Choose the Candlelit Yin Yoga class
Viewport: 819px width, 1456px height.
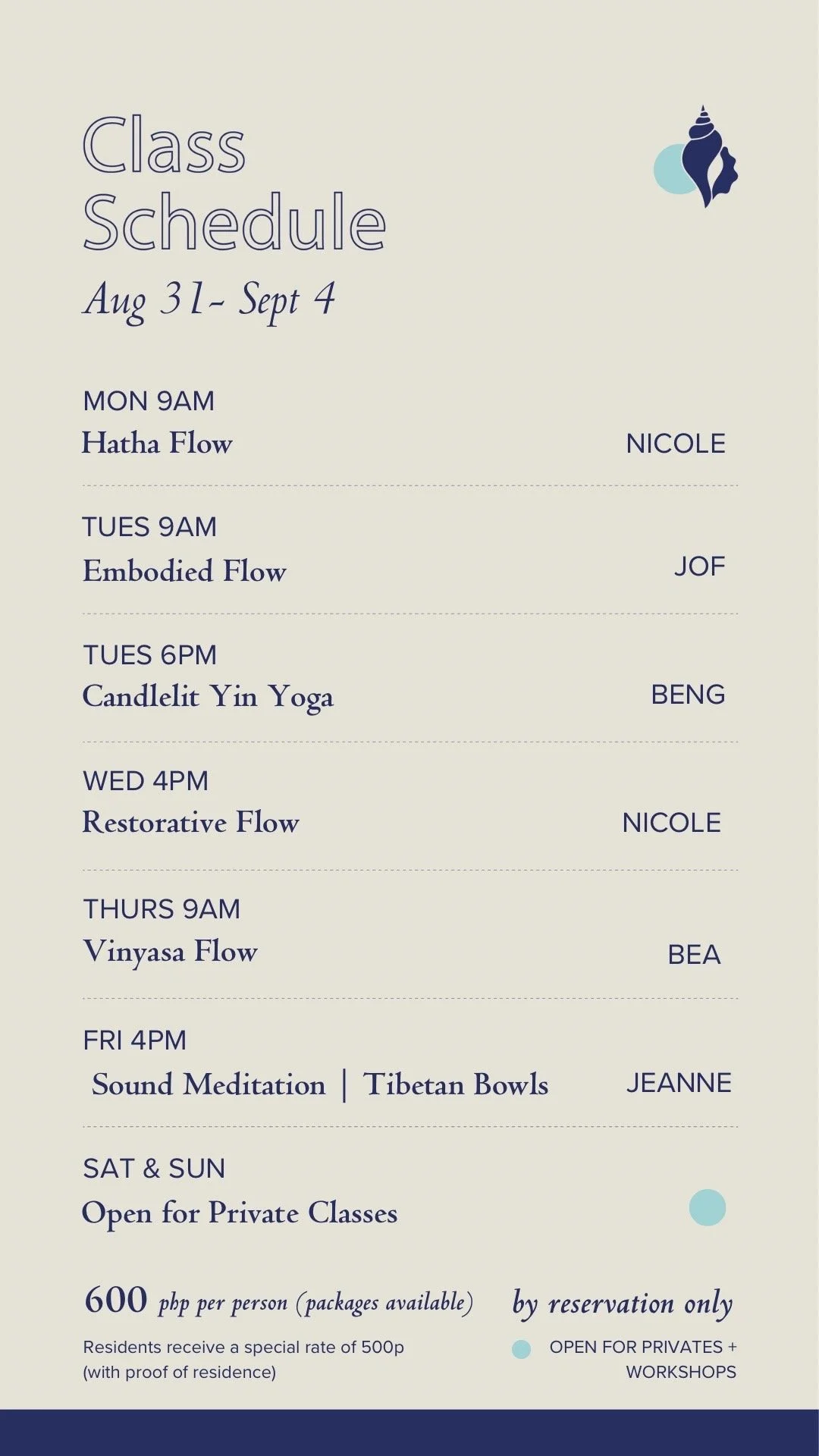click(208, 698)
